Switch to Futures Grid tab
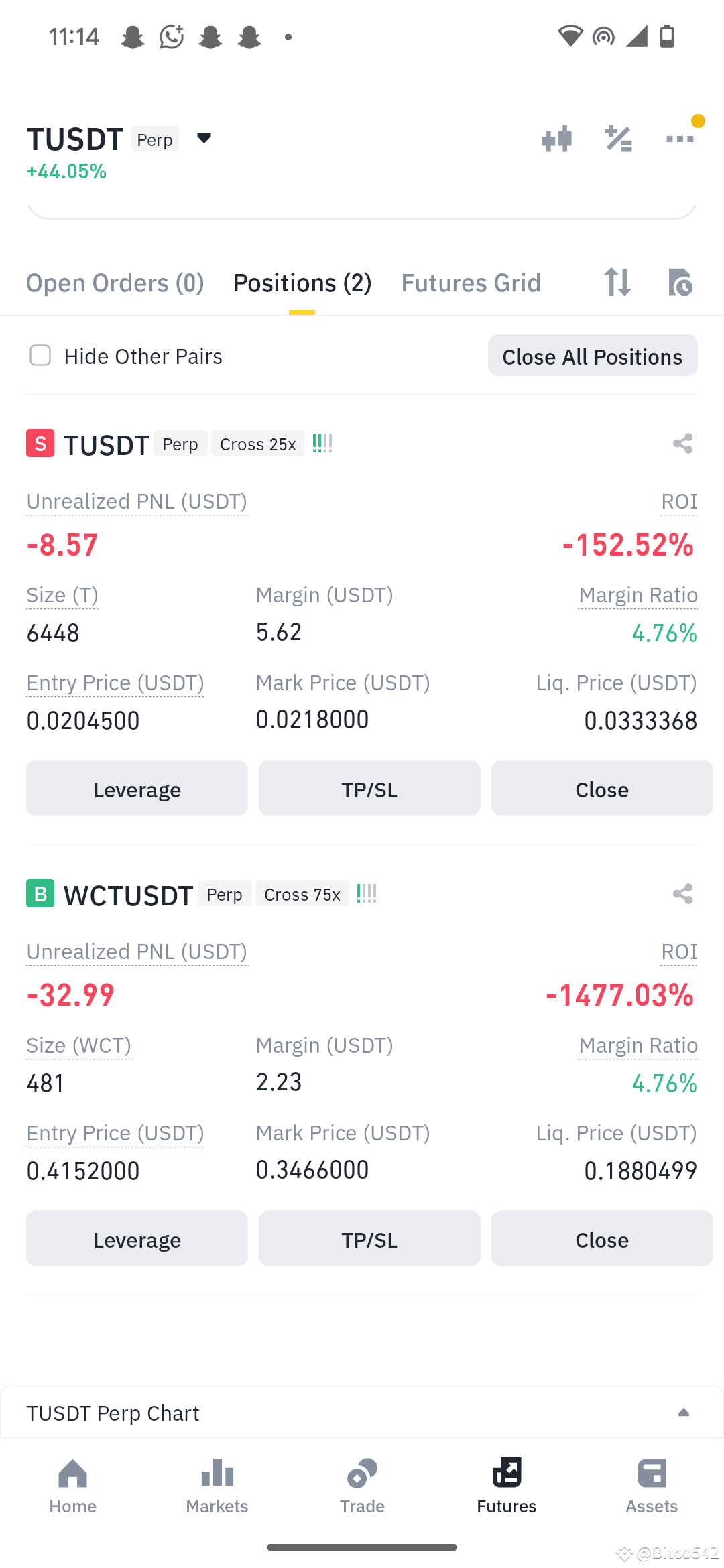724x1568 pixels. [471, 283]
